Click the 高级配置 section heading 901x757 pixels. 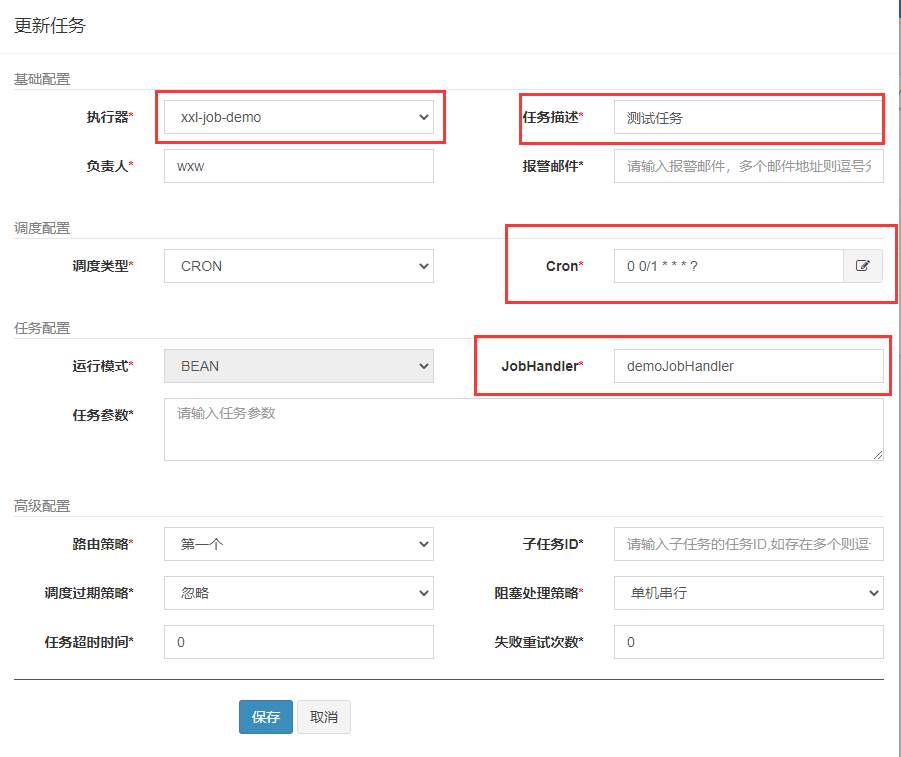42,506
